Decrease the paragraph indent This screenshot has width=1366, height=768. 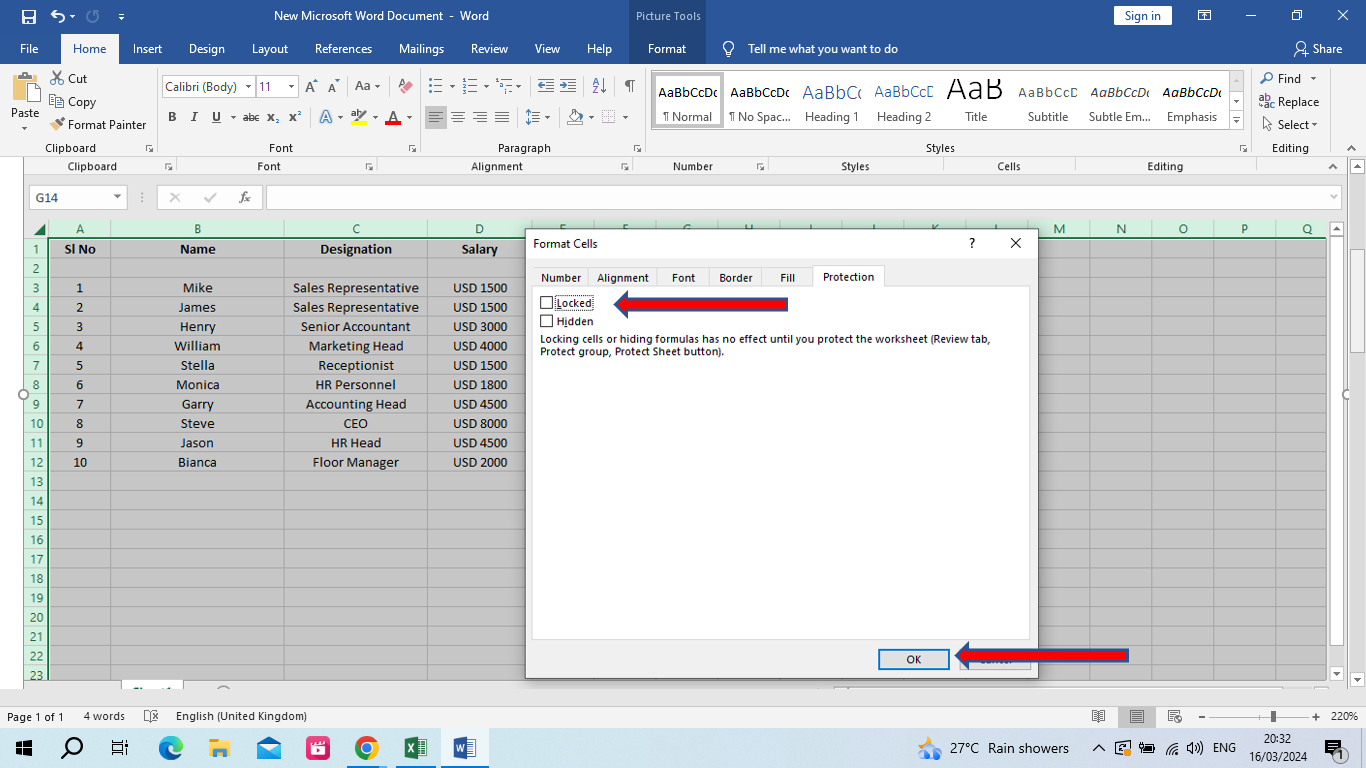pyautogui.click(x=546, y=87)
